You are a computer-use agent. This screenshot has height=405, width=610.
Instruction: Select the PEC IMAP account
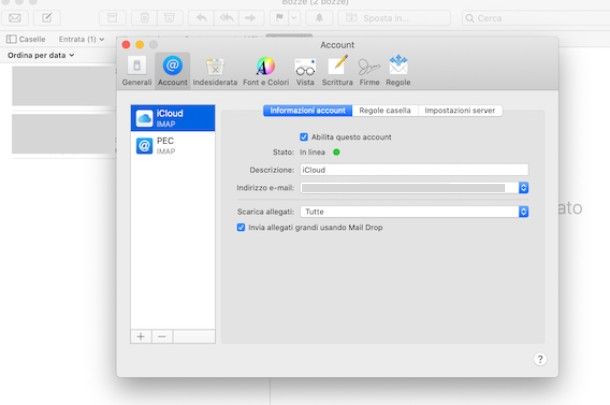(x=173, y=146)
